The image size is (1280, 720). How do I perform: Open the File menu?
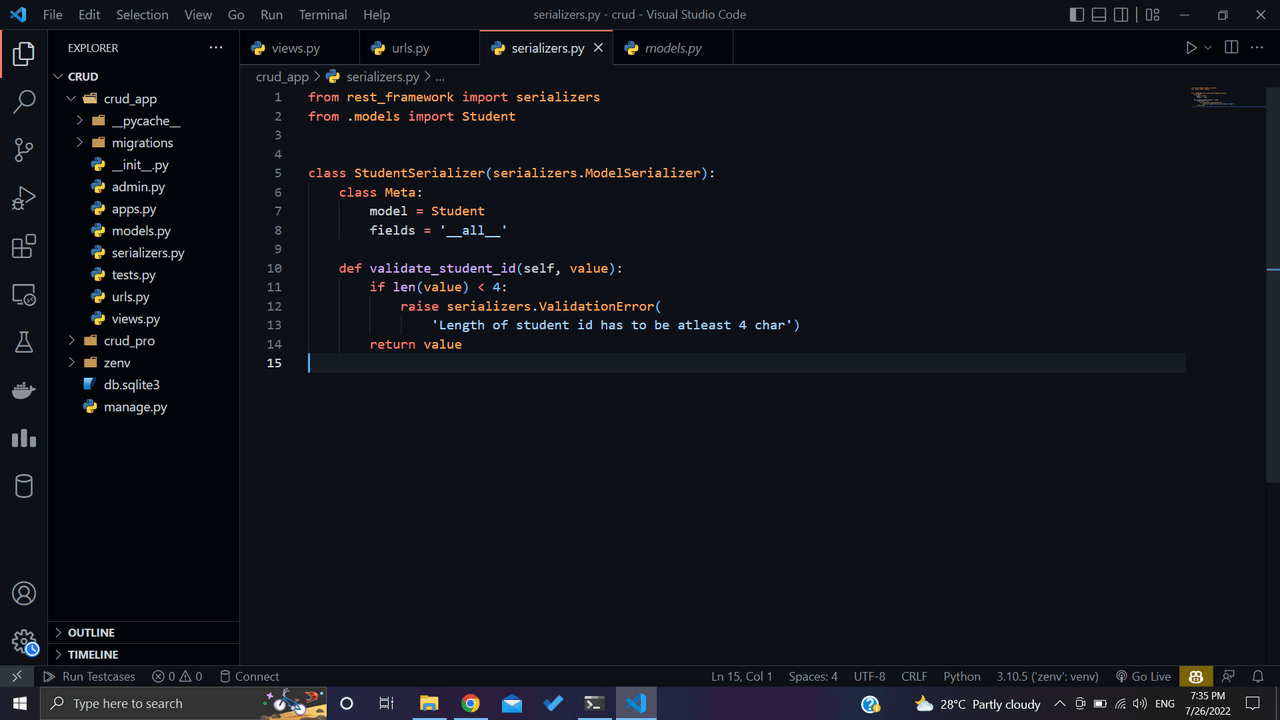pos(53,15)
